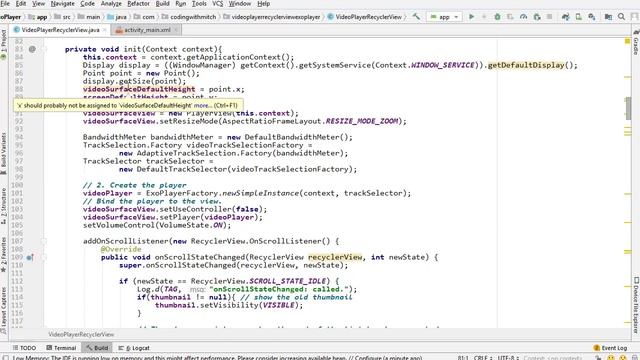Open the SDK Manager icon
The width and height of the screenshot is (640, 360).
coord(591,17)
